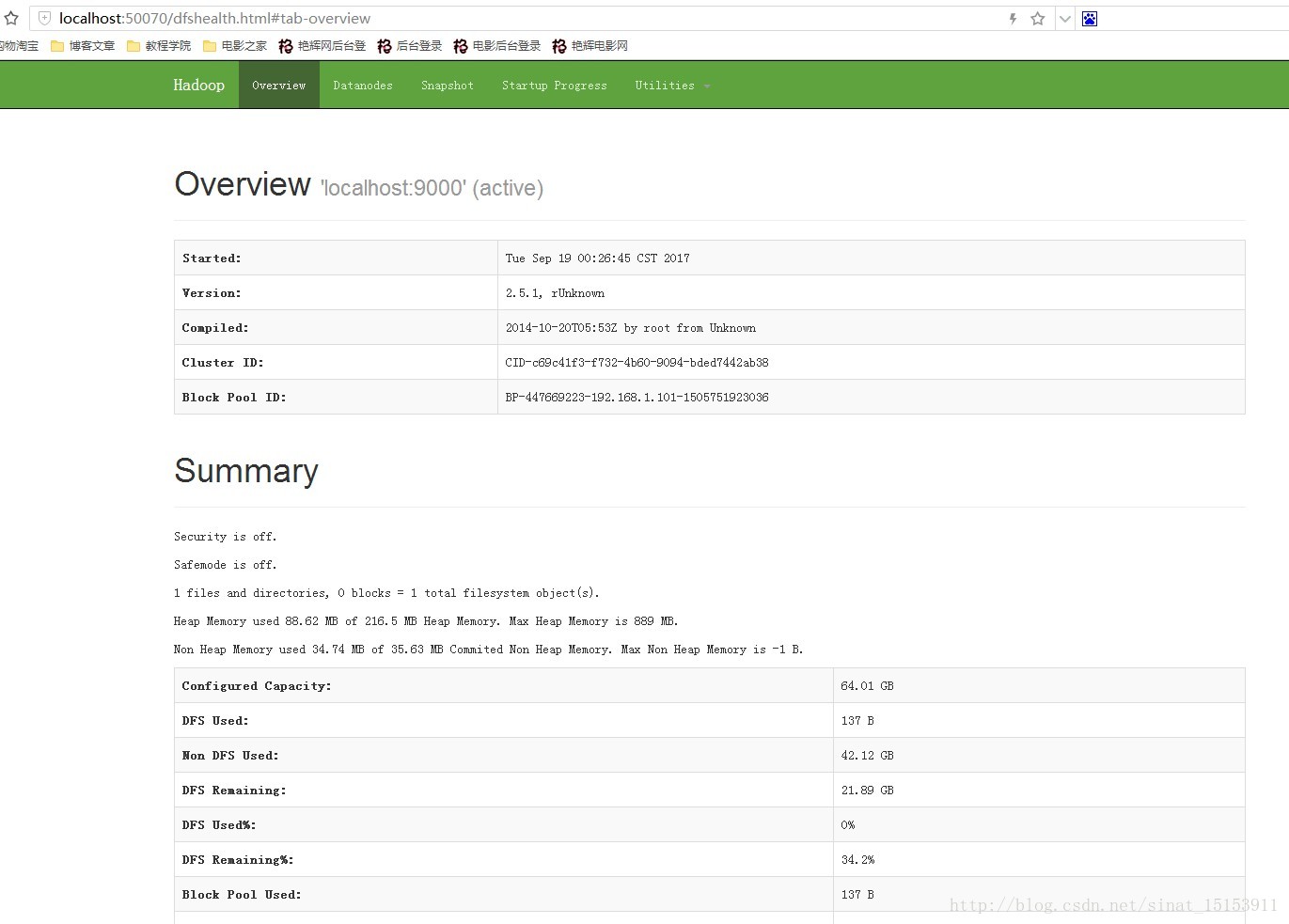Click the Compiled date value
The height and width of the screenshot is (924, 1289).
pyautogui.click(x=630, y=327)
